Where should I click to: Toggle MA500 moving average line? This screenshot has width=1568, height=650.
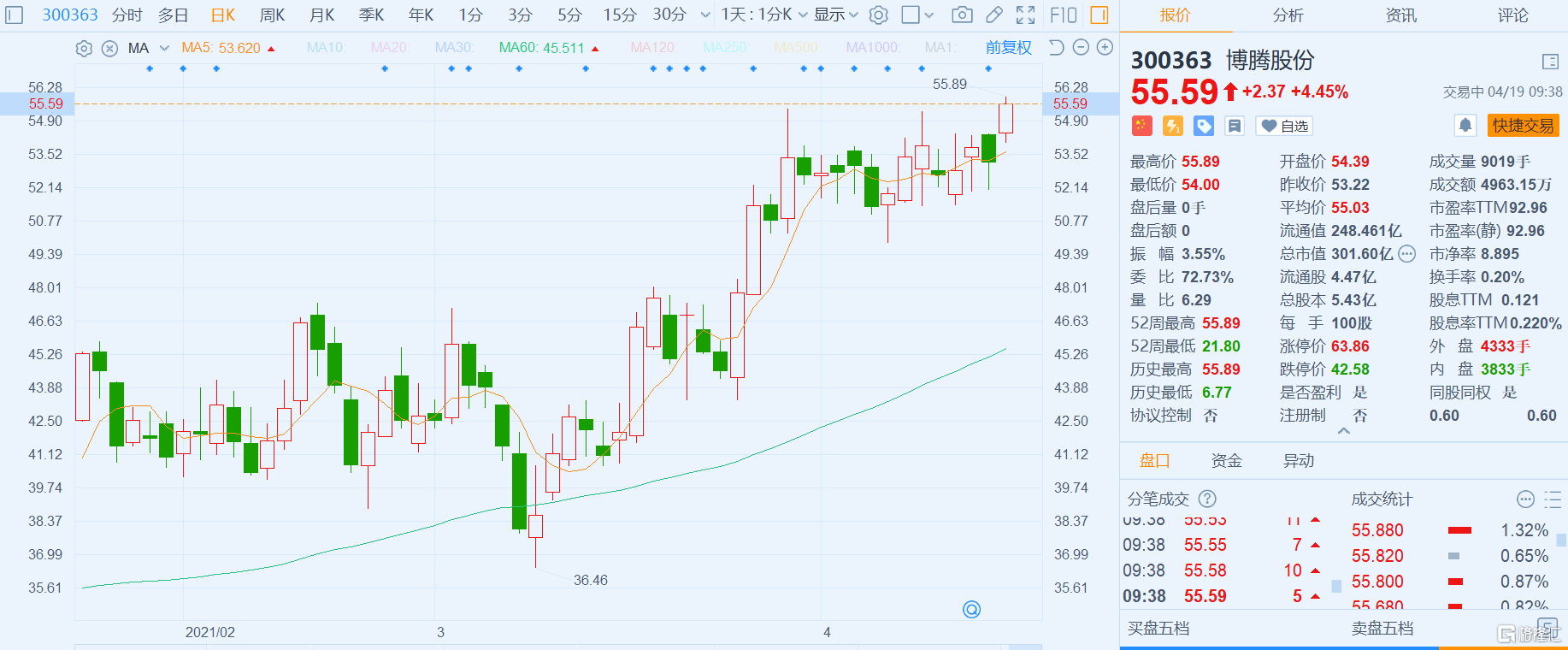pyautogui.click(x=797, y=48)
